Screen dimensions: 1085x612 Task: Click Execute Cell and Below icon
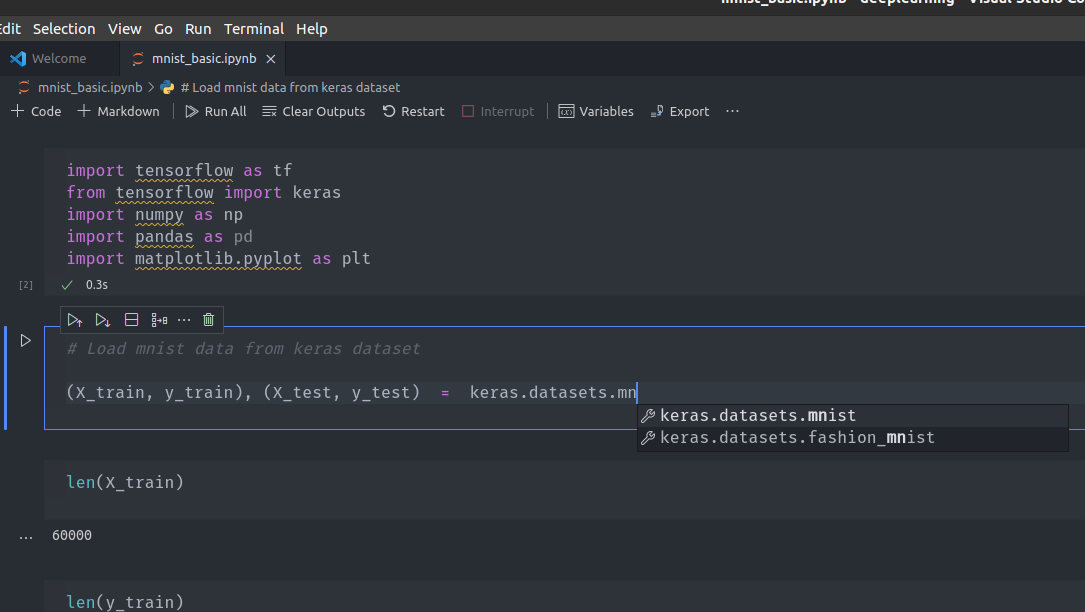point(102,320)
